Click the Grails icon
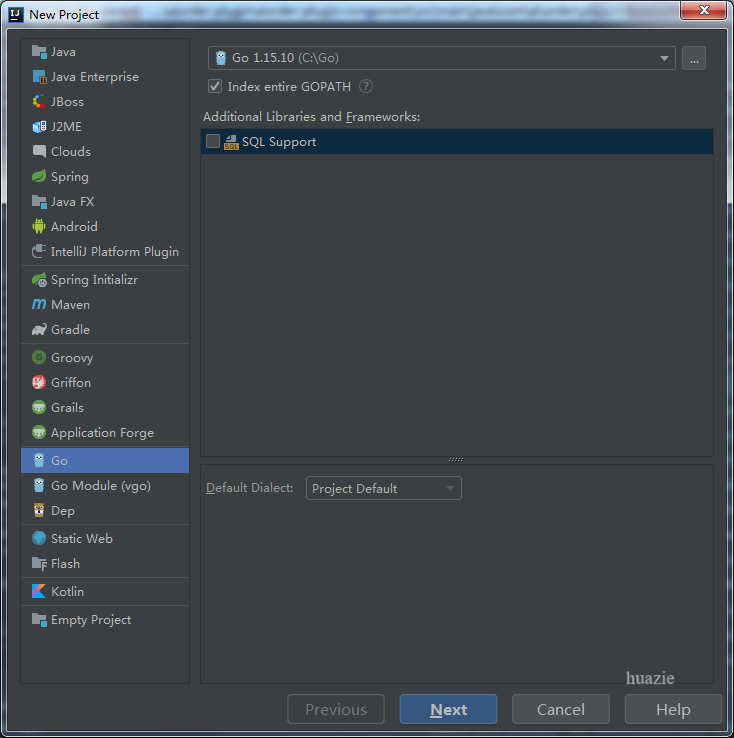The width and height of the screenshot is (734, 738). 39,408
